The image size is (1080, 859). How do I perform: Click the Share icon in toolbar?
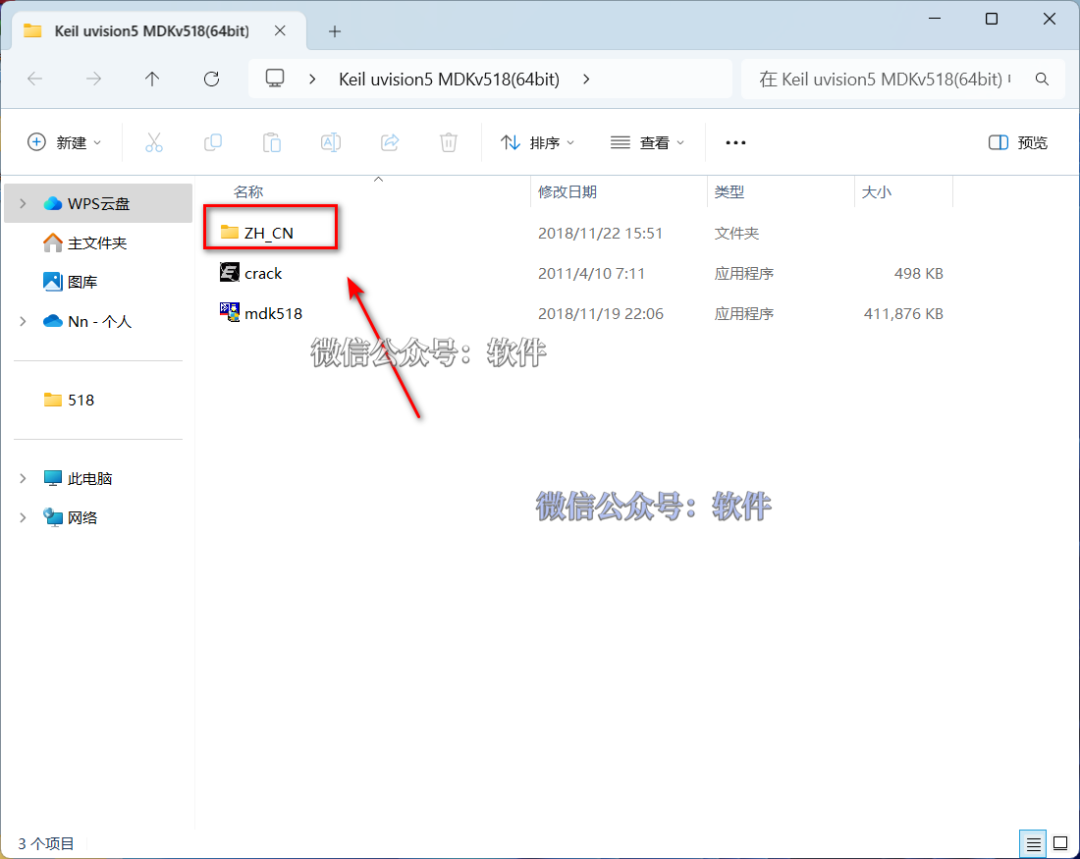(390, 143)
